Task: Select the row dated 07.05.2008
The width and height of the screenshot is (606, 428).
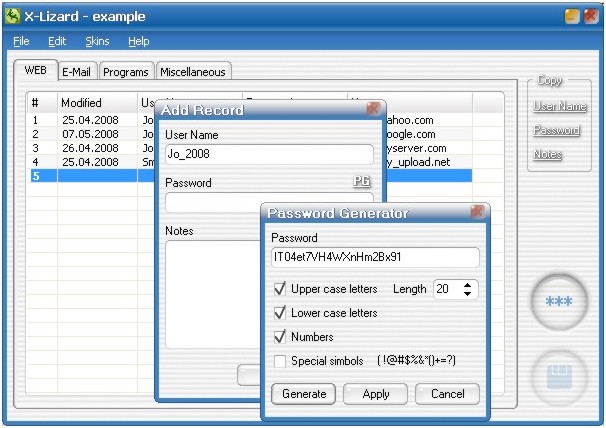Action: (251, 134)
